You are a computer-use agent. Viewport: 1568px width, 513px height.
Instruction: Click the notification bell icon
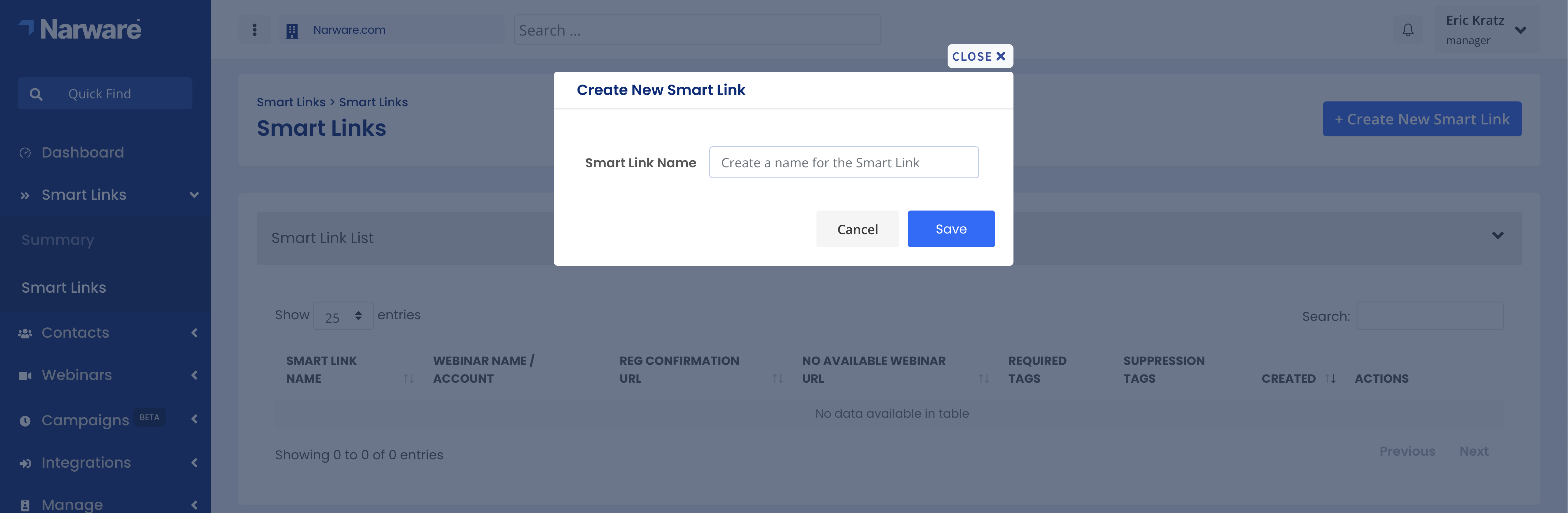[x=1407, y=30]
